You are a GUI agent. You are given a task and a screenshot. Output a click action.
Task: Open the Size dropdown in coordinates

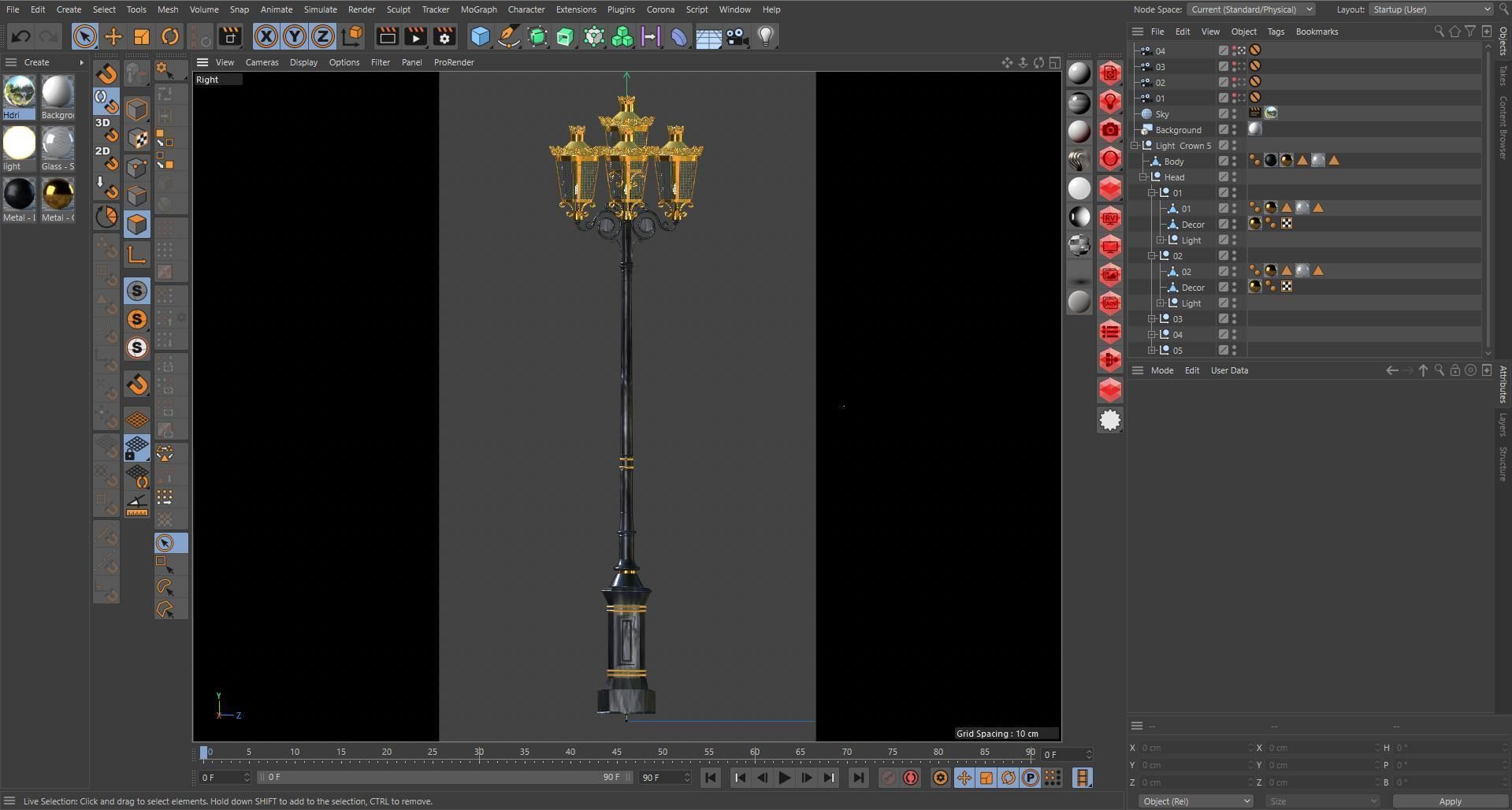[x=1322, y=801]
